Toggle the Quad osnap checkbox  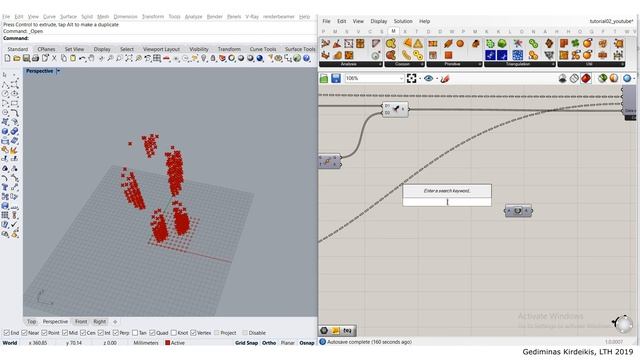(x=152, y=333)
